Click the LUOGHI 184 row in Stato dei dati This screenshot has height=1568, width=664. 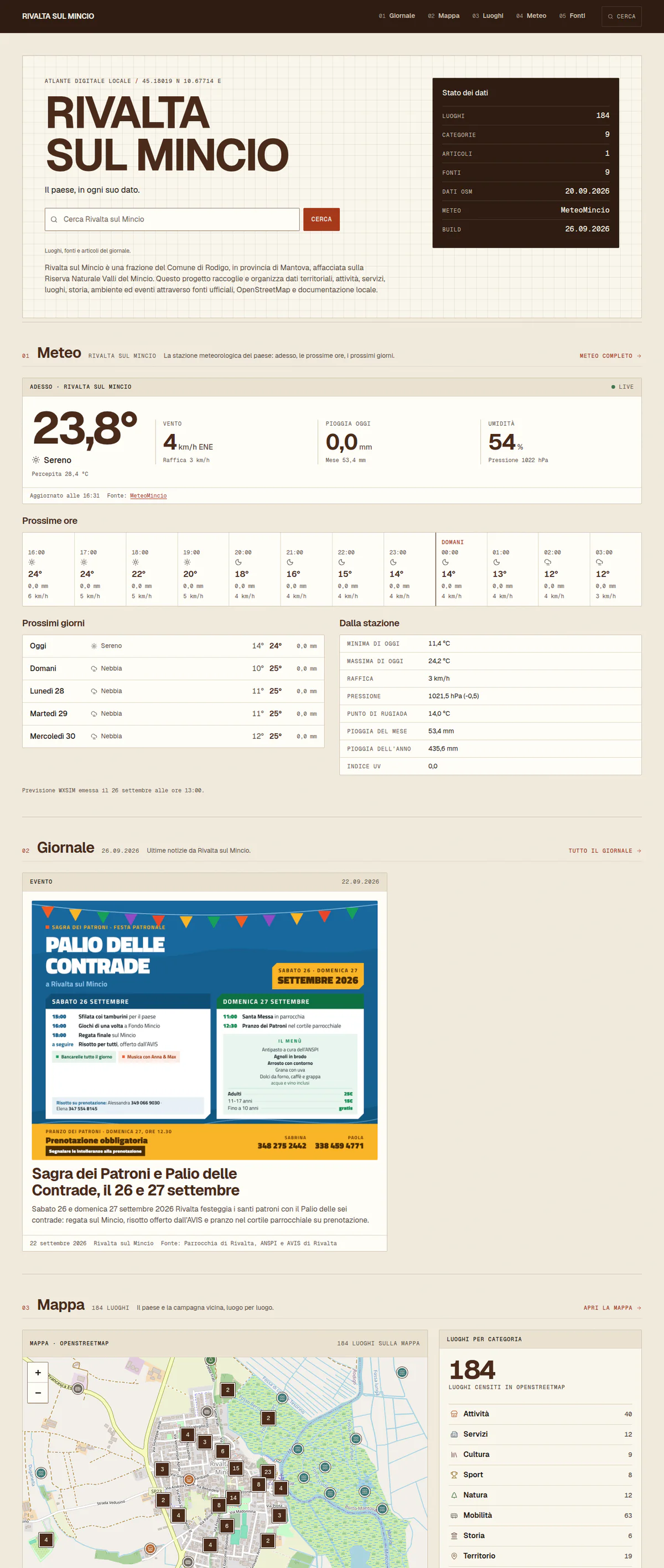526,116
